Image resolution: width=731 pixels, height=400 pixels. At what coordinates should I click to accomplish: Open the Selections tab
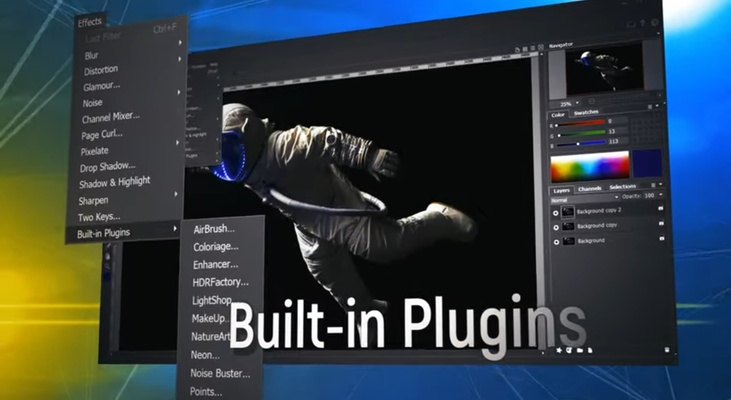click(x=622, y=186)
